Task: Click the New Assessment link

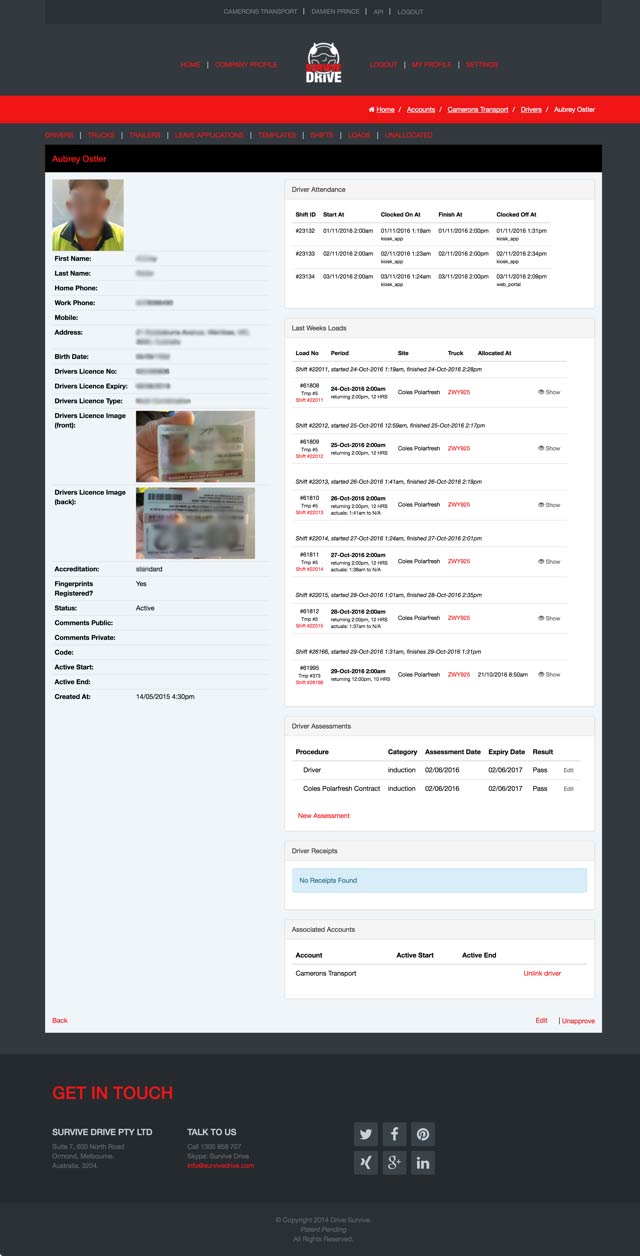Action: point(324,816)
